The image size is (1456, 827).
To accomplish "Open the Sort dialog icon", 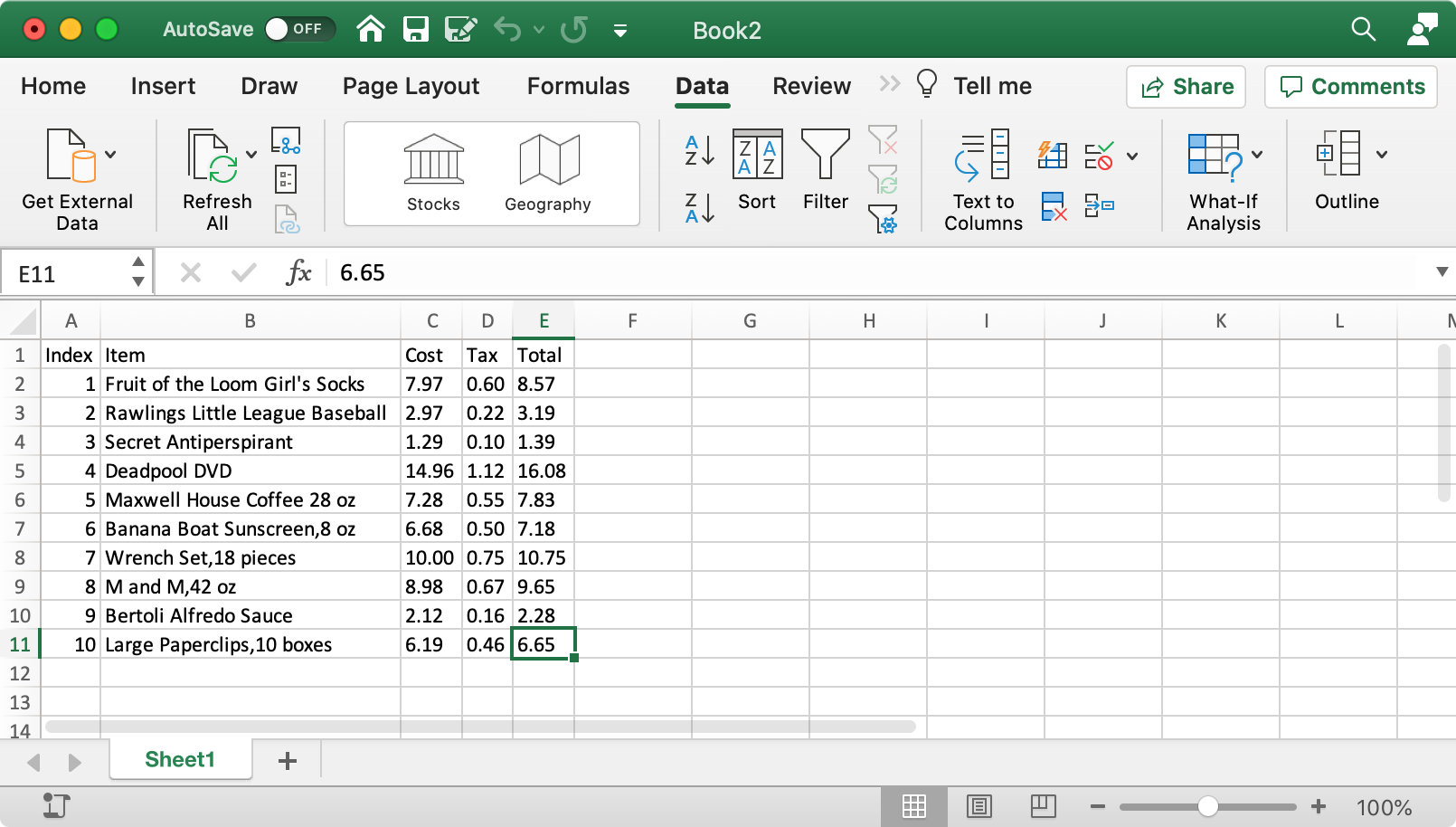I will 758,154.
